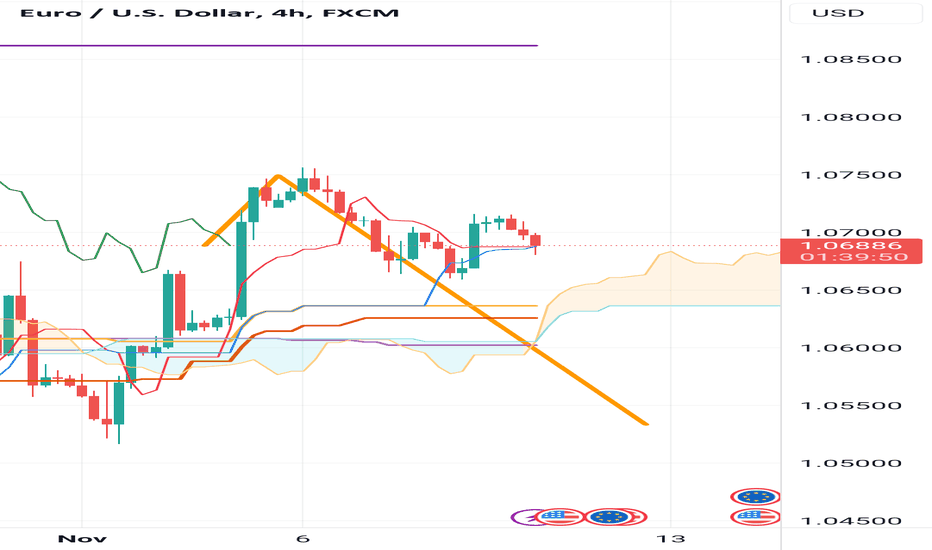Click the 1.06500 price axis label

[x=851, y=290]
